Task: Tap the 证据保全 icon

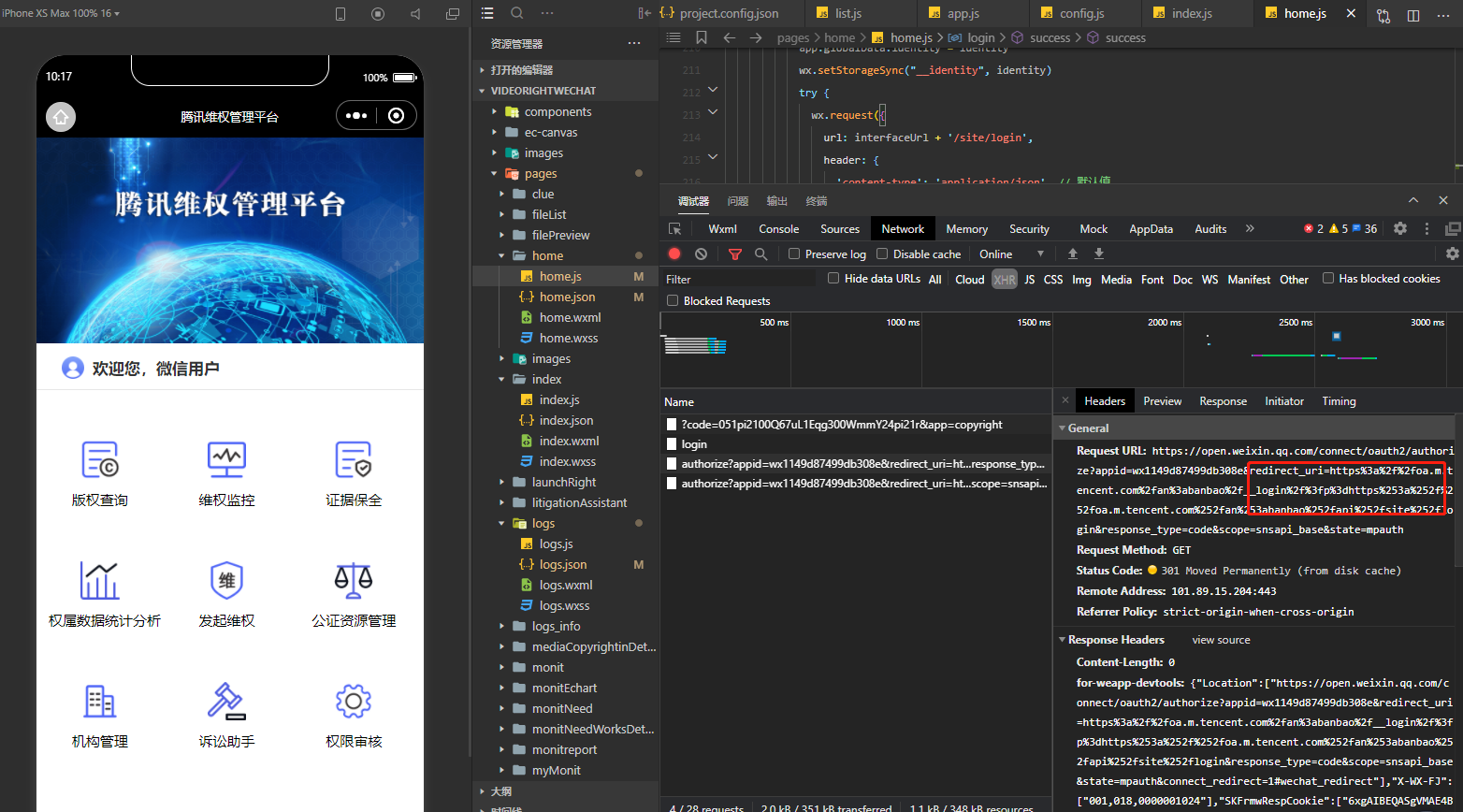Action: (354, 460)
